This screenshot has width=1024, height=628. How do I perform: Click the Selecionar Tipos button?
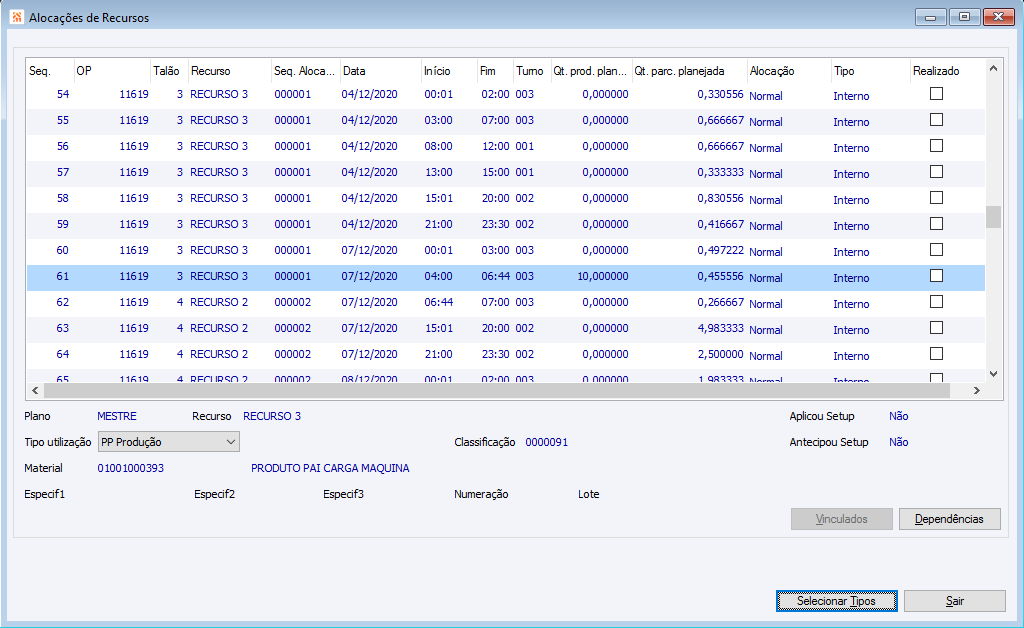[836, 601]
